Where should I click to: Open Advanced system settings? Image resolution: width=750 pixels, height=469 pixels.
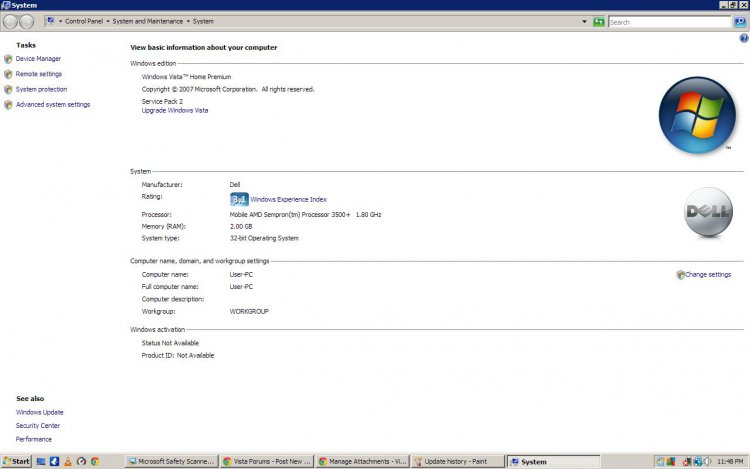pos(53,105)
